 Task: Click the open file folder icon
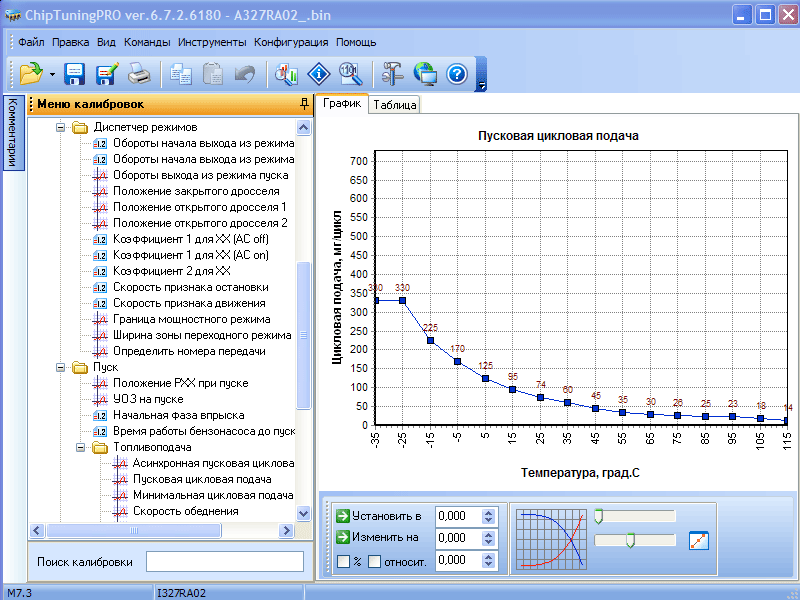[31, 73]
